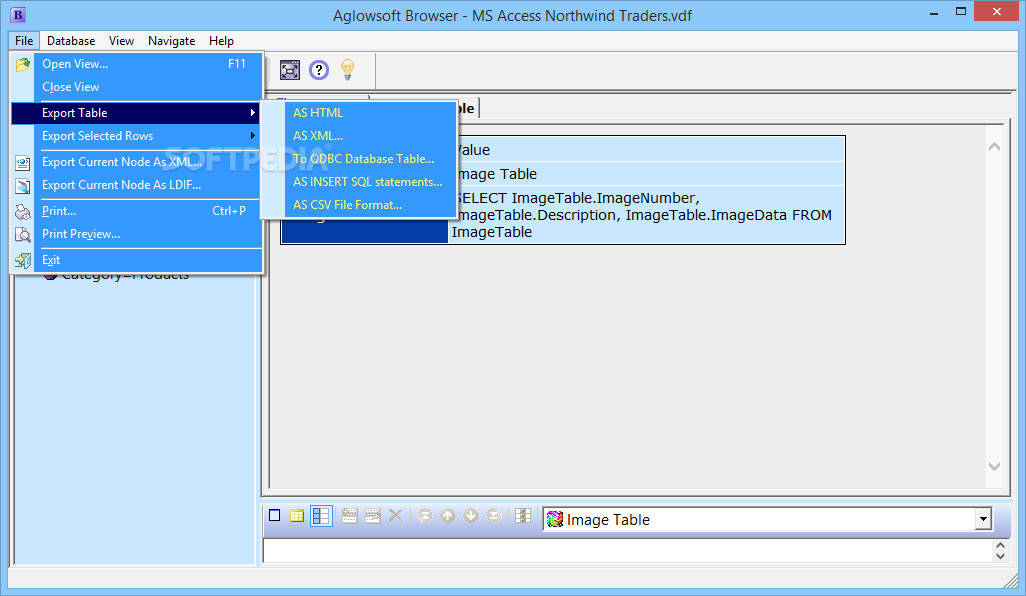Select the blue form view icon
Screen dimensions: 1026x596
coord(321,516)
